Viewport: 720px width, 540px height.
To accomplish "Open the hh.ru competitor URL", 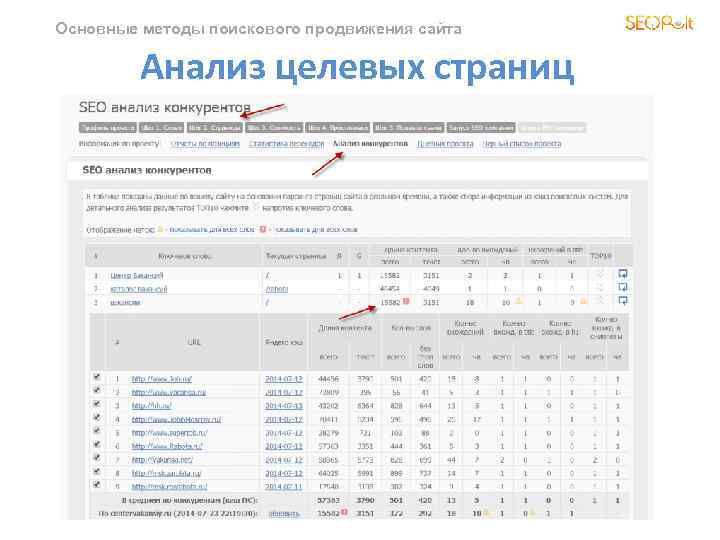I will click(152, 406).
